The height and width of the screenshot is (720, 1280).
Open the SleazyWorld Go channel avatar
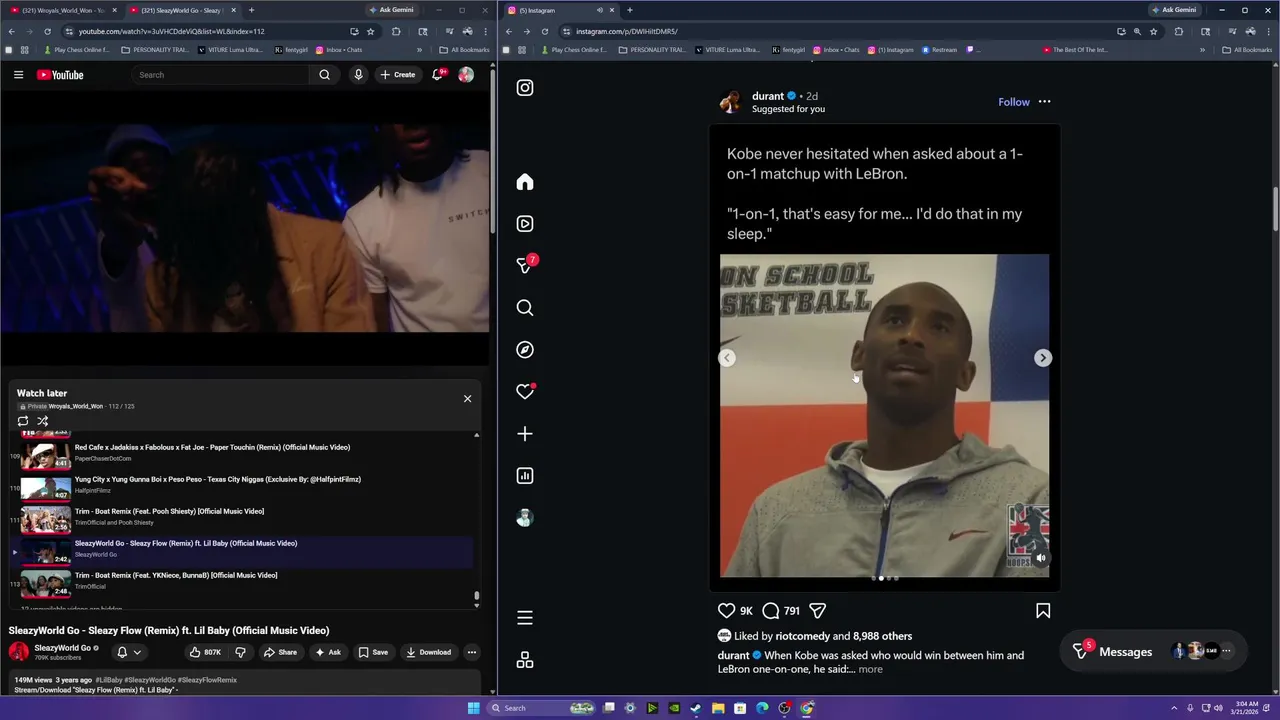tap(19, 652)
